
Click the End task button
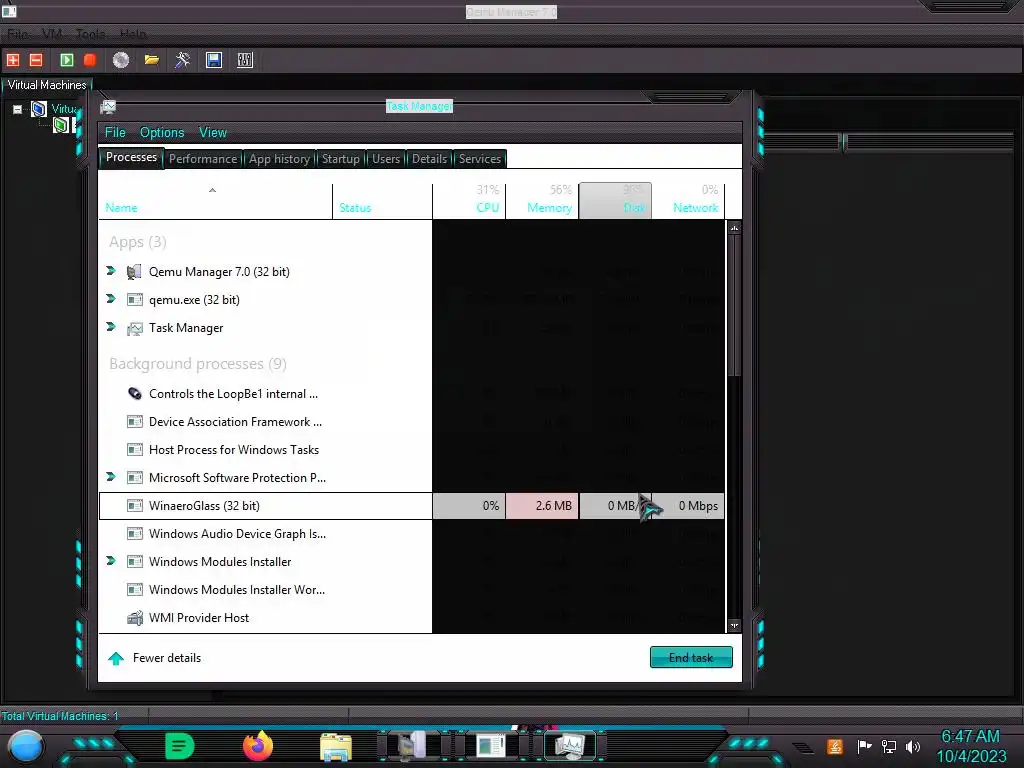691,658
